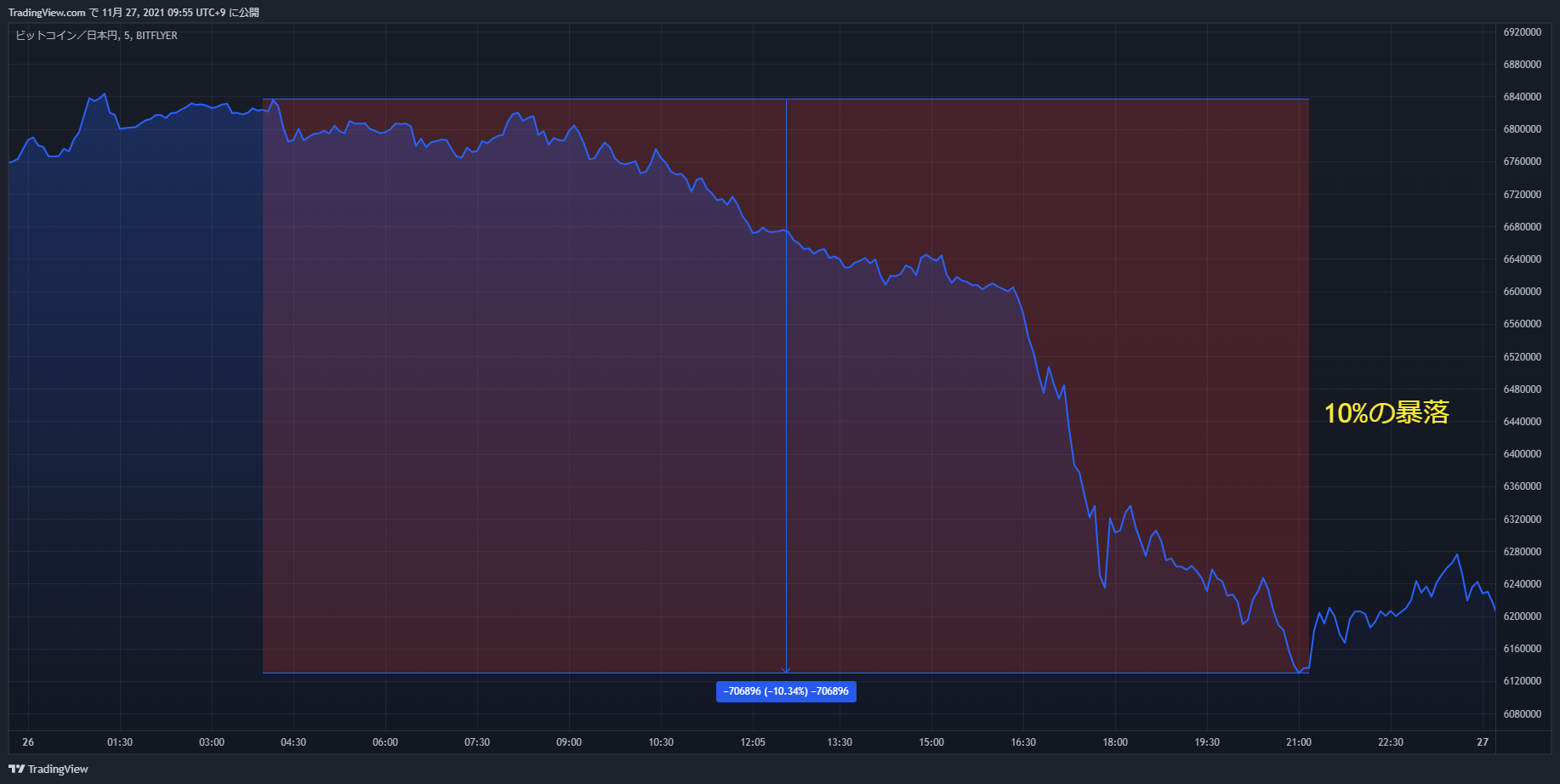Click the 6080000 price axis label
Screen dimensions: 1560x784
(1523, 714)
